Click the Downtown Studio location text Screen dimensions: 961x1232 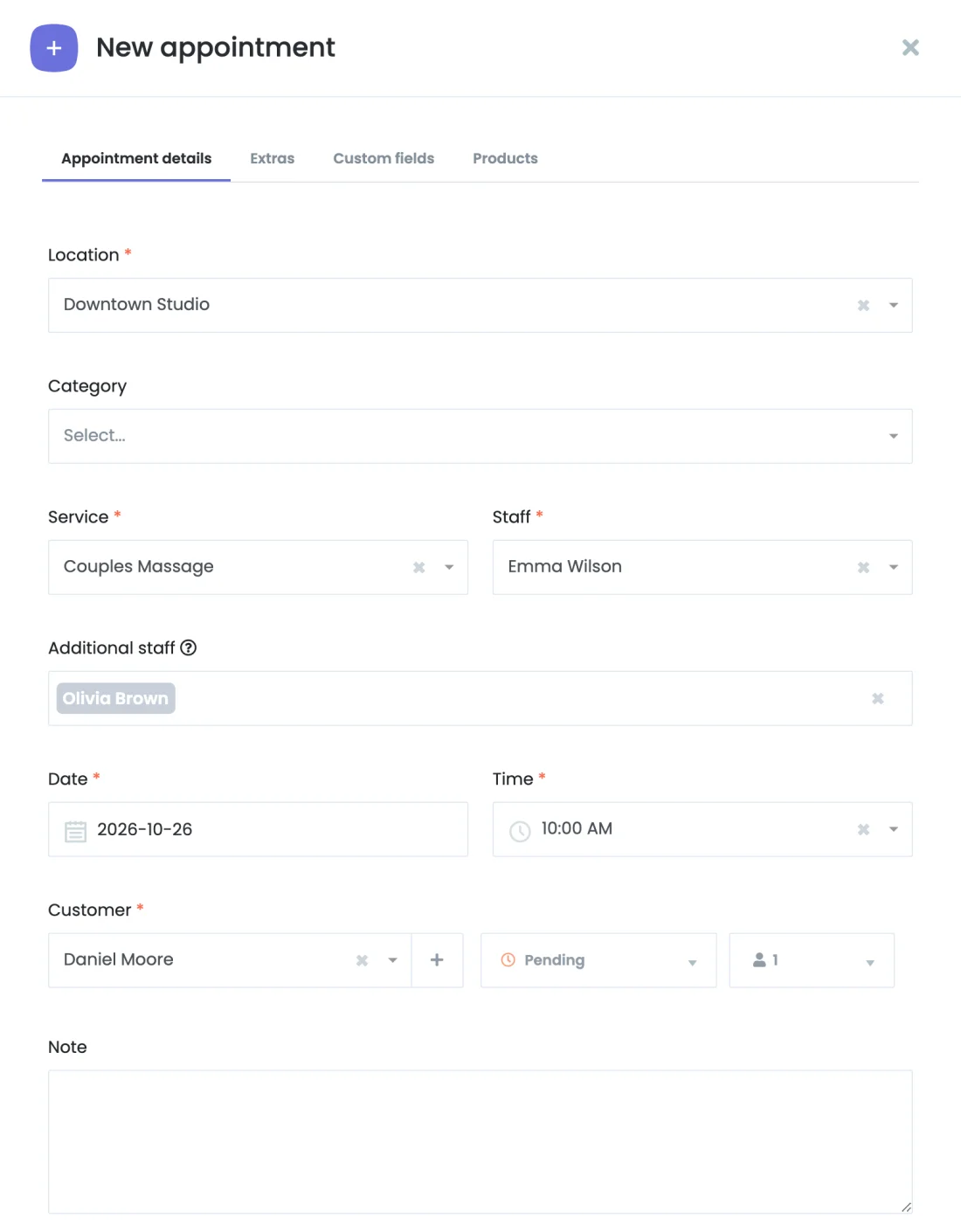tap(136, 304)
